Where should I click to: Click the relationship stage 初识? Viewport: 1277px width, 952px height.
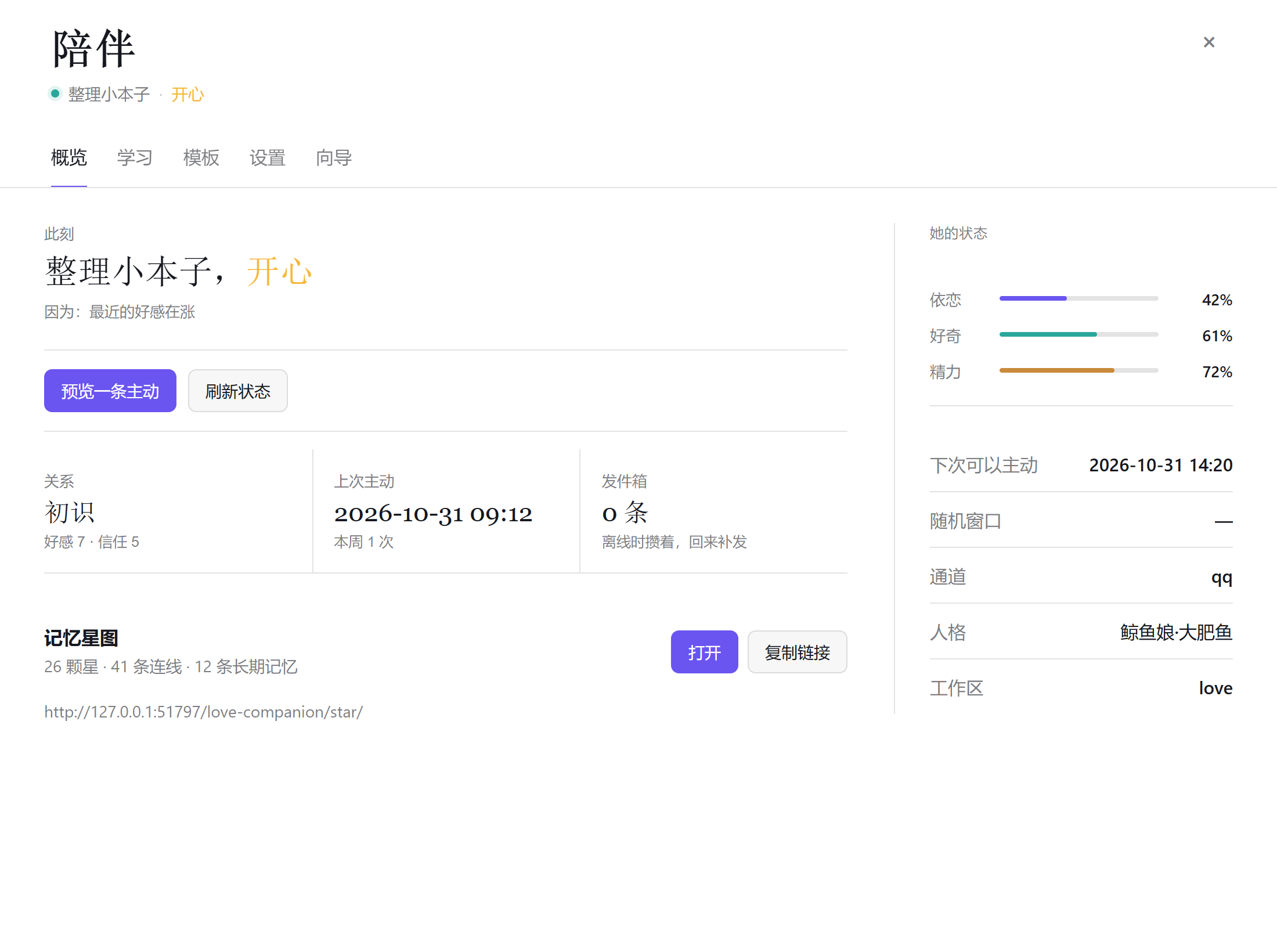click(x=70, y=513)
